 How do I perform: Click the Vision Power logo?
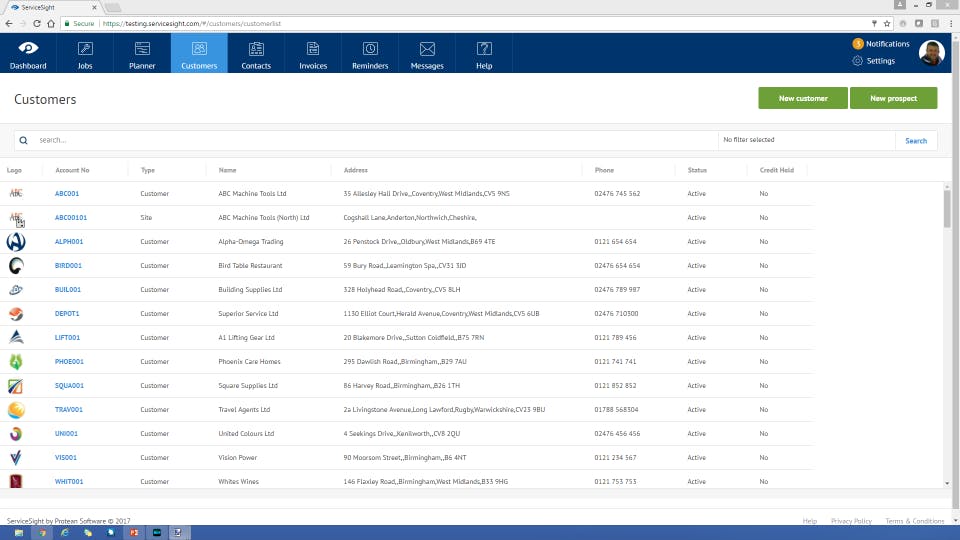pyautogui.click(x=16, y=457)
